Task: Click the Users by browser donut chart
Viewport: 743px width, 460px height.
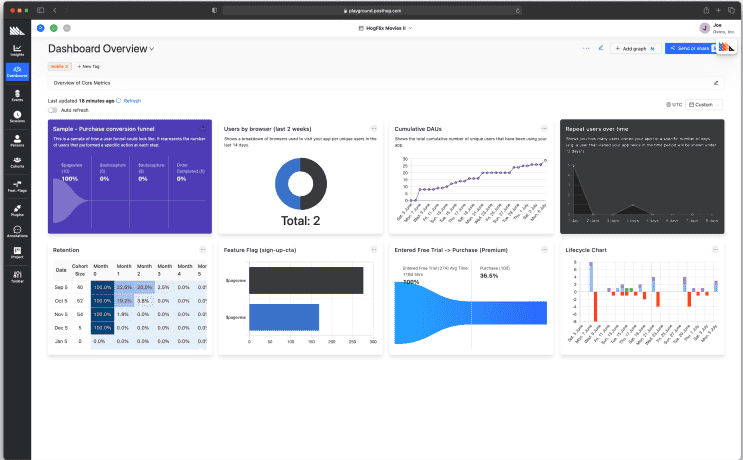Action: point(300,184)
